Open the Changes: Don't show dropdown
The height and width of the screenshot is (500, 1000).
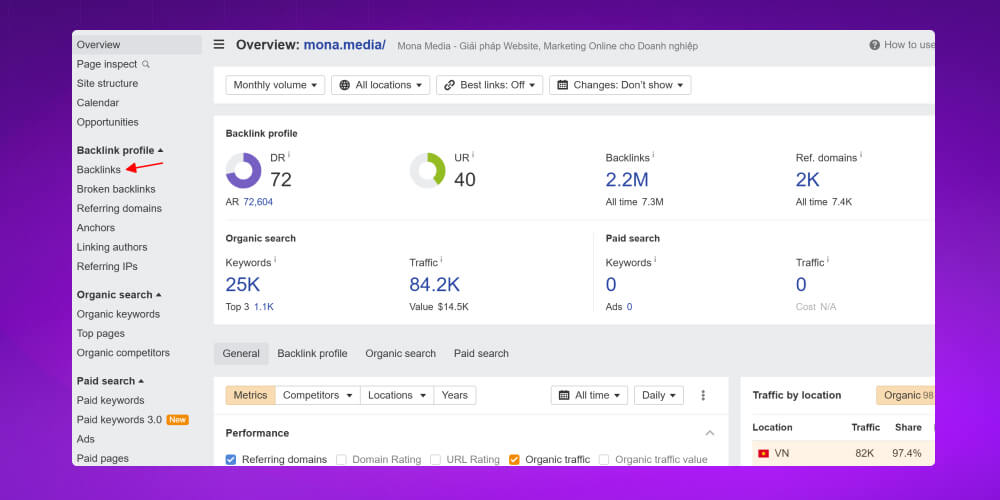(620, 85)
